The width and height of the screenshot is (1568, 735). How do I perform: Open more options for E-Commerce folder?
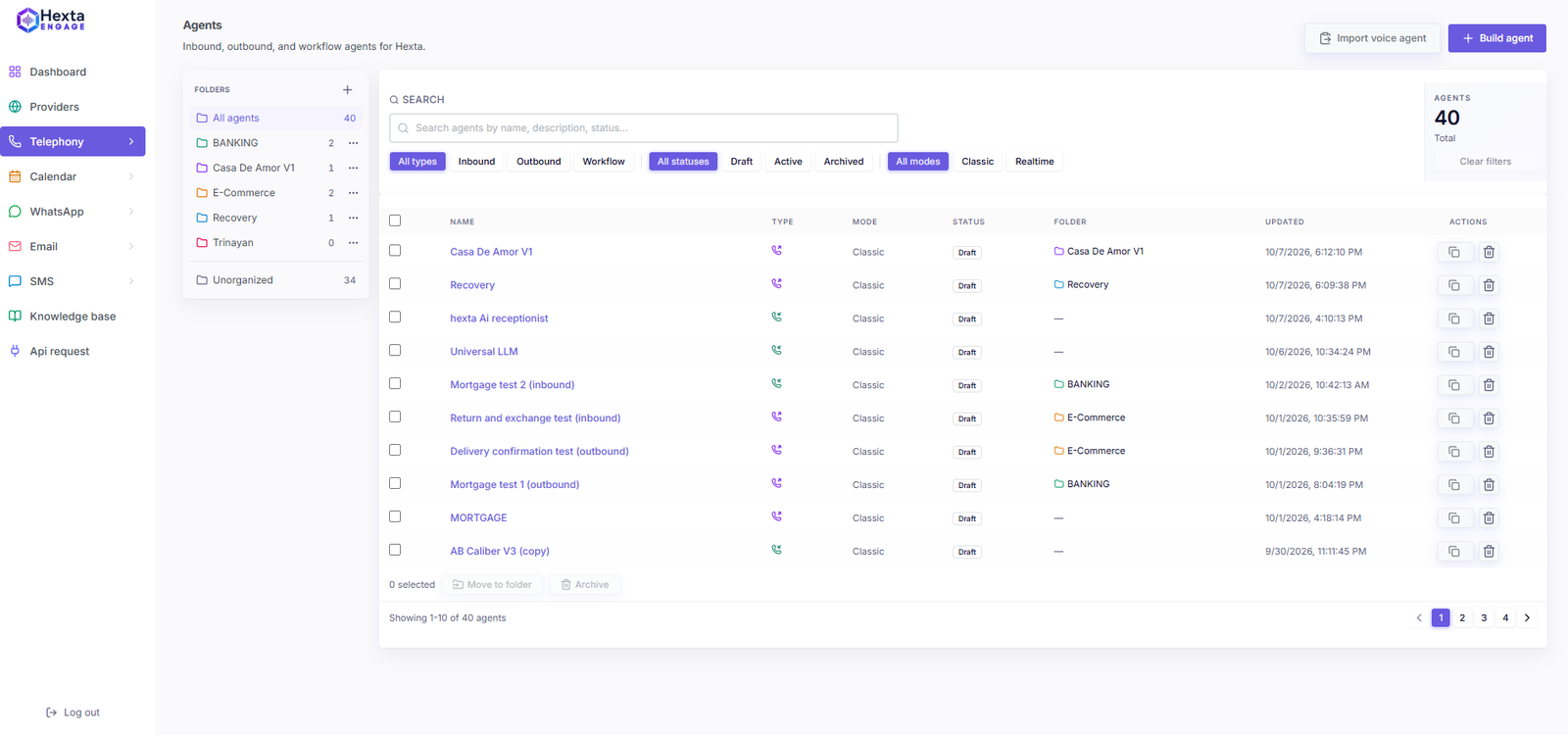point(353,193)
